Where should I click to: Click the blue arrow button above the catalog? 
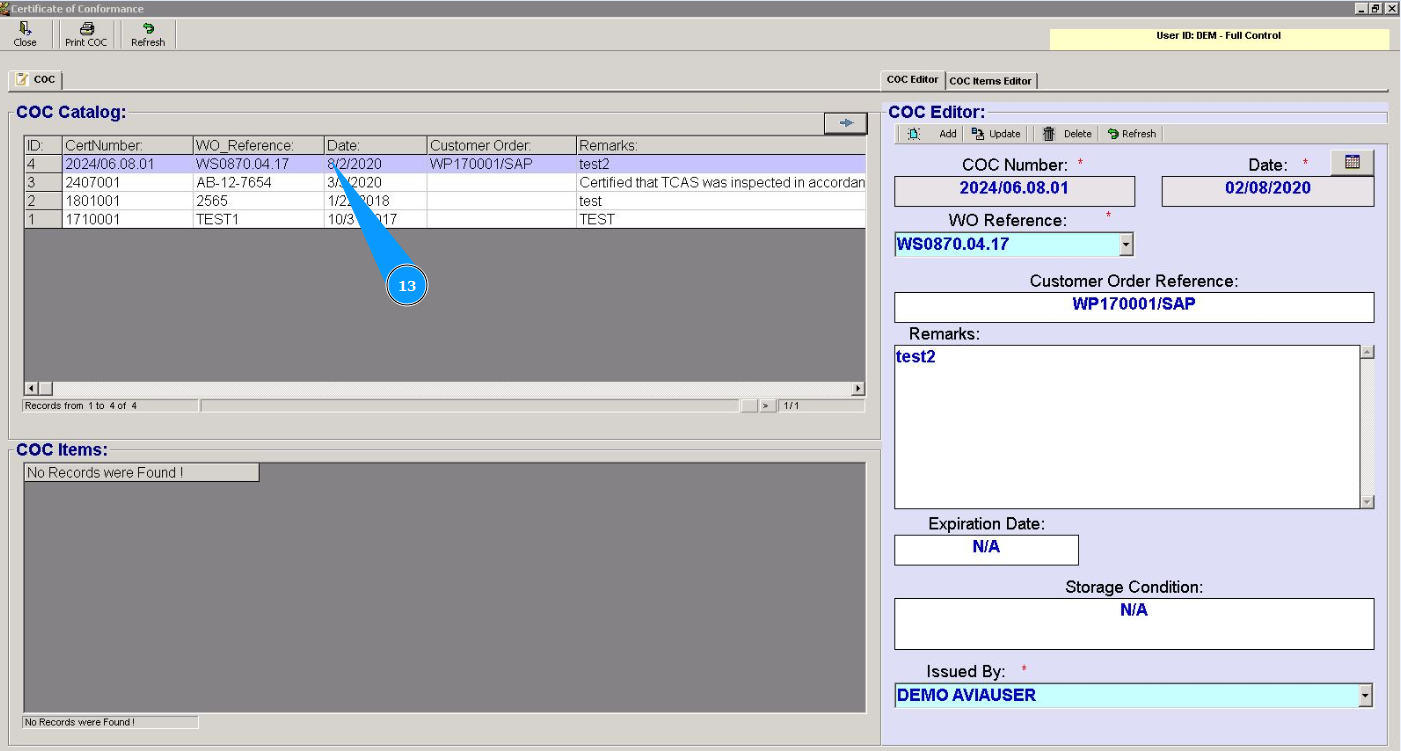(846, 122)
